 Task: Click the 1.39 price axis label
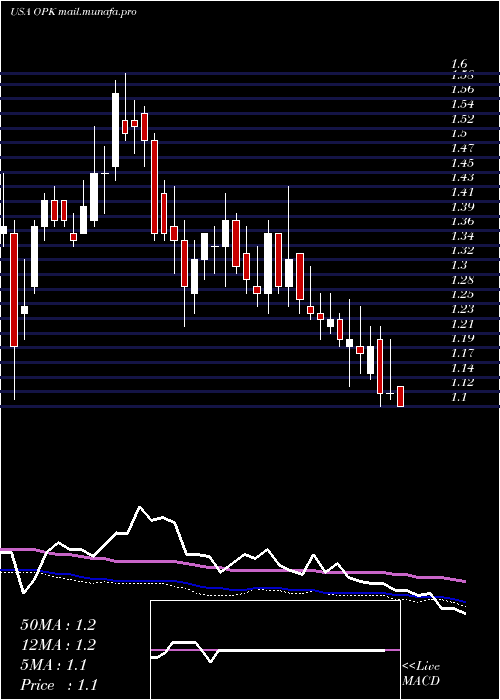point(462,207)
